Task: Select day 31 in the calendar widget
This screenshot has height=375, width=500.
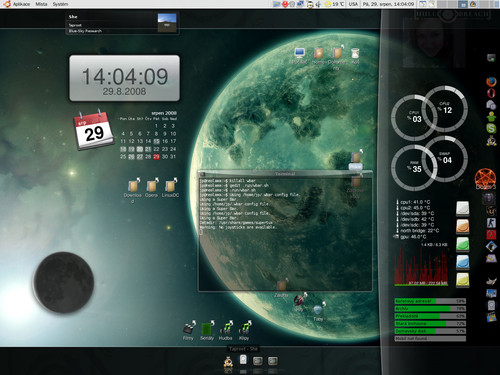Action: click(173, 157)
